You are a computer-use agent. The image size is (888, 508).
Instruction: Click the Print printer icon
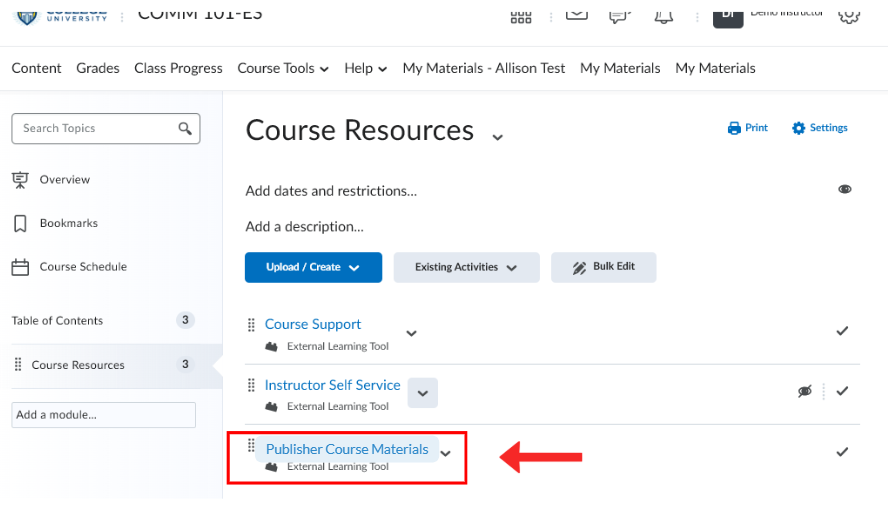pos(734,128)
